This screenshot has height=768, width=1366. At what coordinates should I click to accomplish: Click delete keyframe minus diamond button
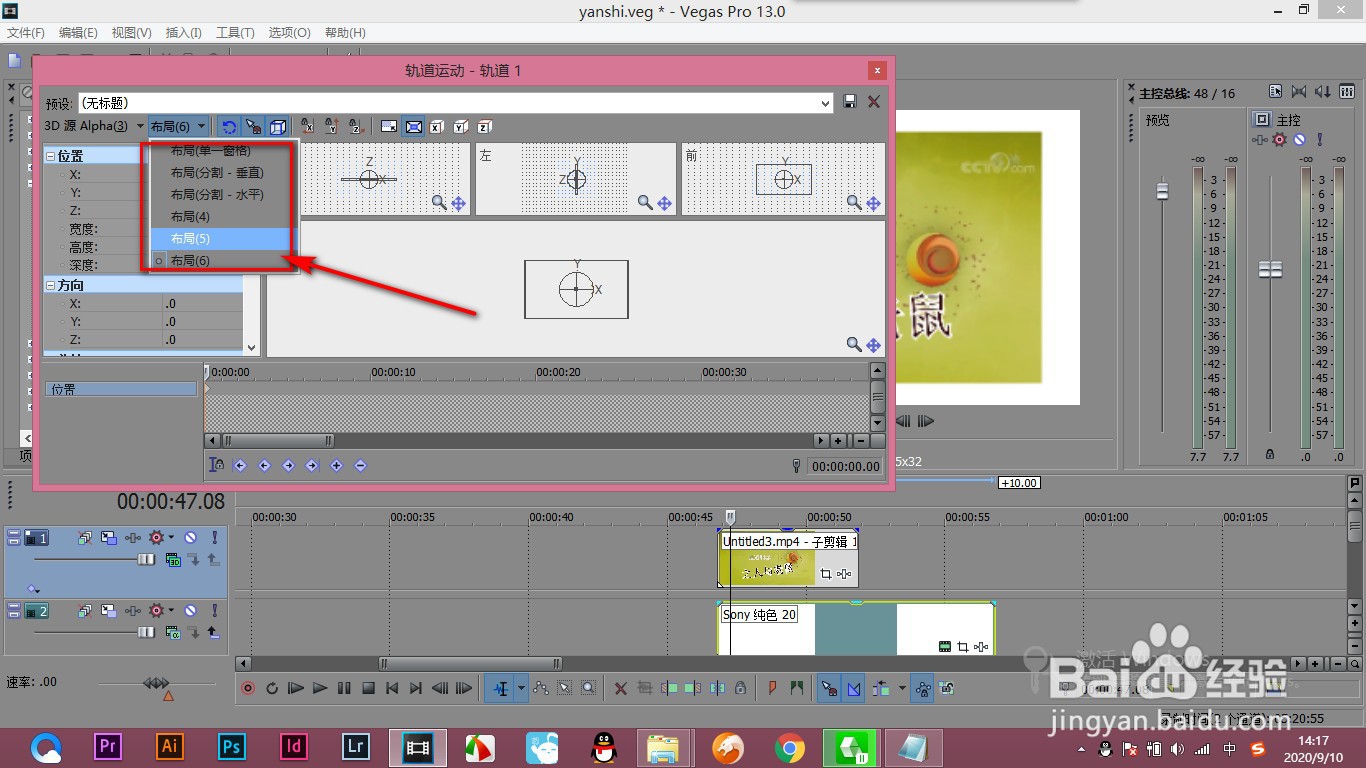tap(360, 465)
